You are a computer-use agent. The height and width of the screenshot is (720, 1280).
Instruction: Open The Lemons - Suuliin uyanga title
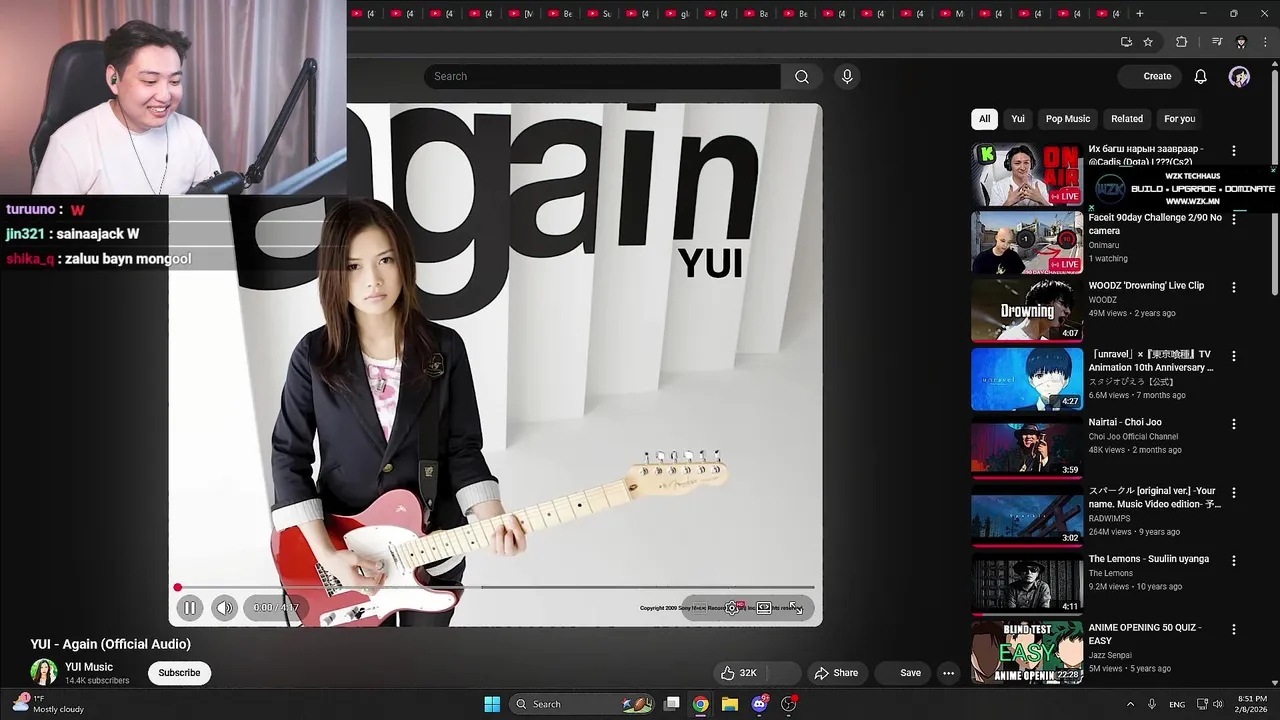click(1149, 559)
